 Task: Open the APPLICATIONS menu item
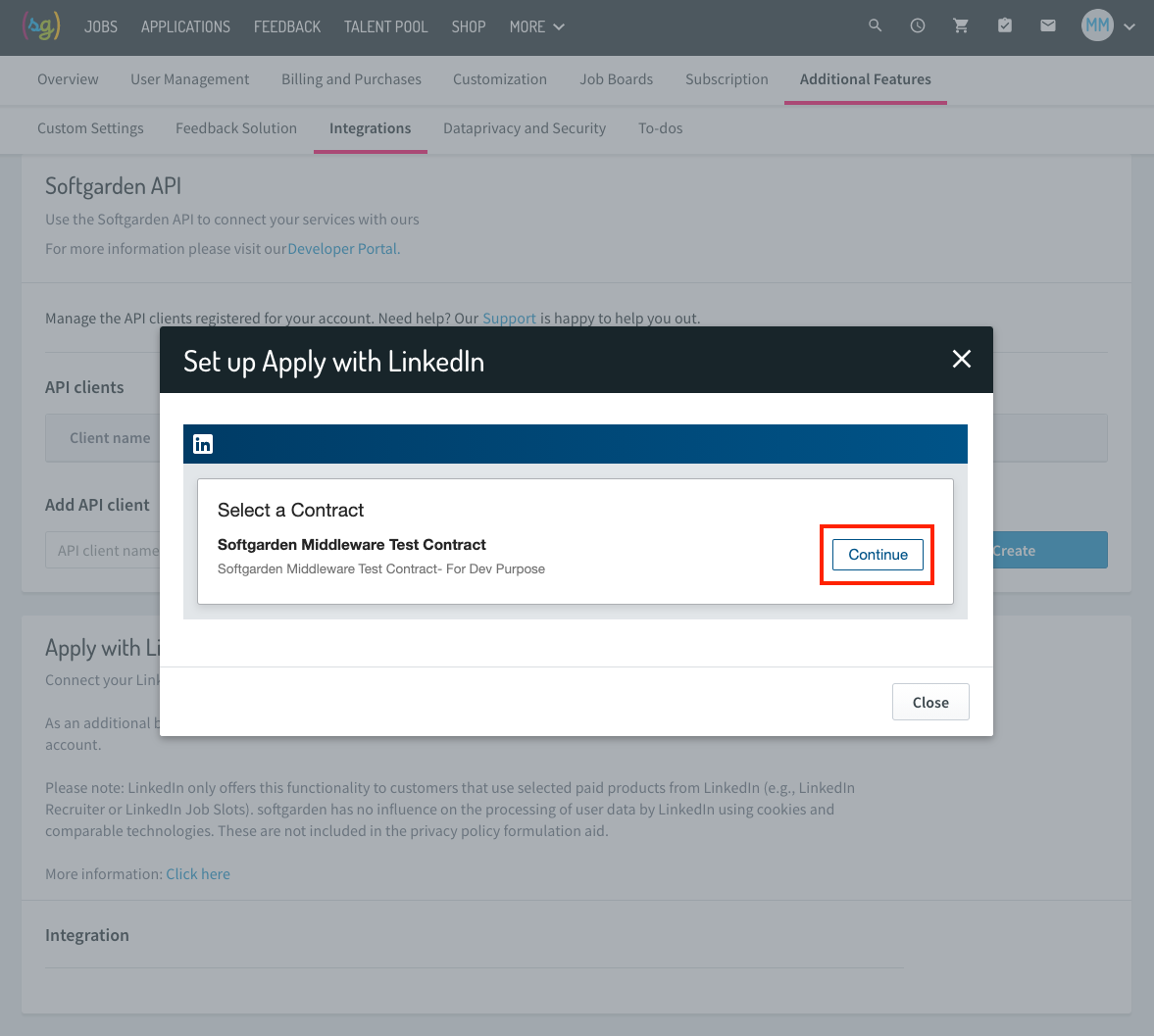[x=185, y=27]
